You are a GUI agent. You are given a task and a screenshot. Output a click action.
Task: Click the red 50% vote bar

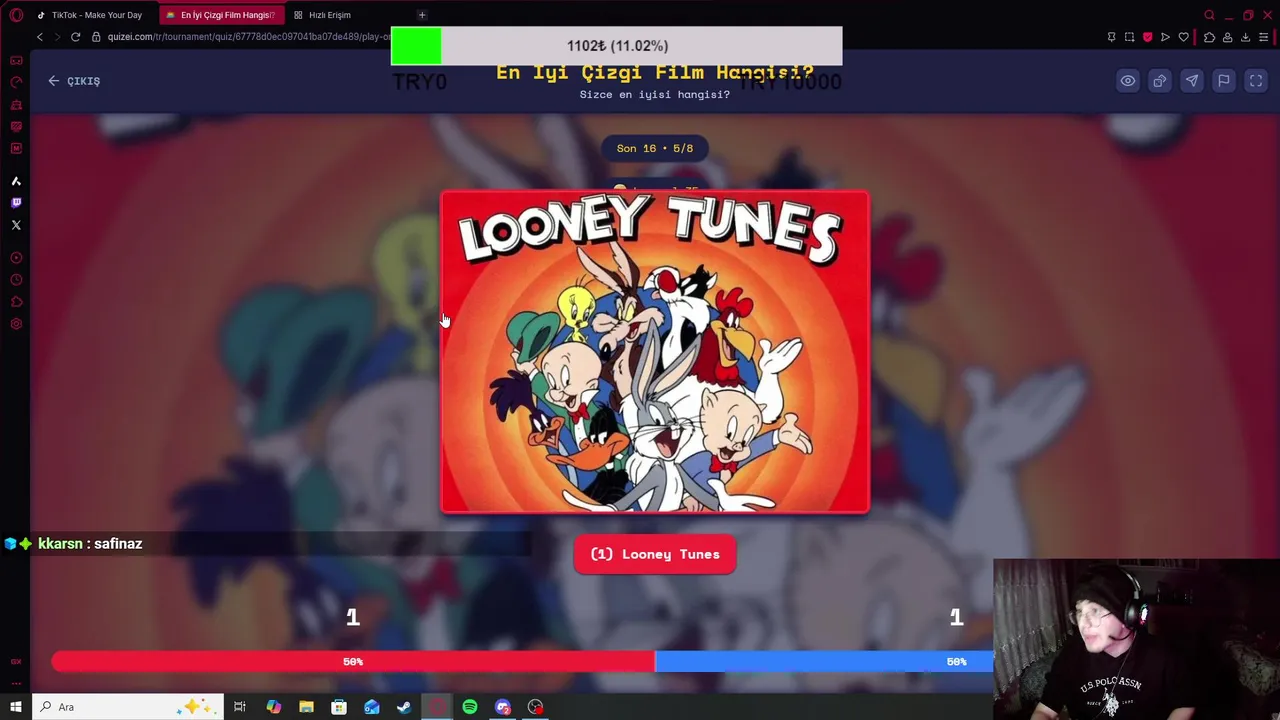[353, 662]
